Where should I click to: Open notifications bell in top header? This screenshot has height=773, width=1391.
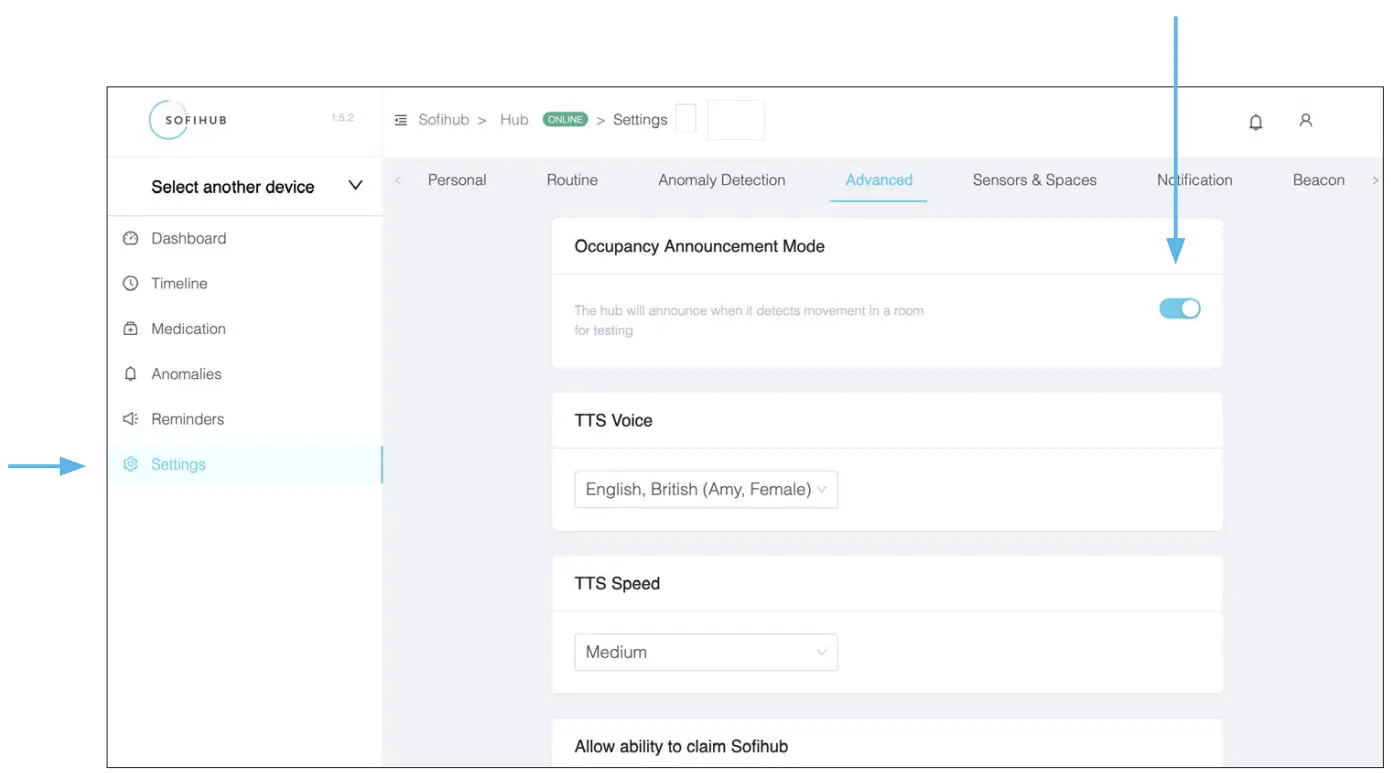coord(1256,121)
